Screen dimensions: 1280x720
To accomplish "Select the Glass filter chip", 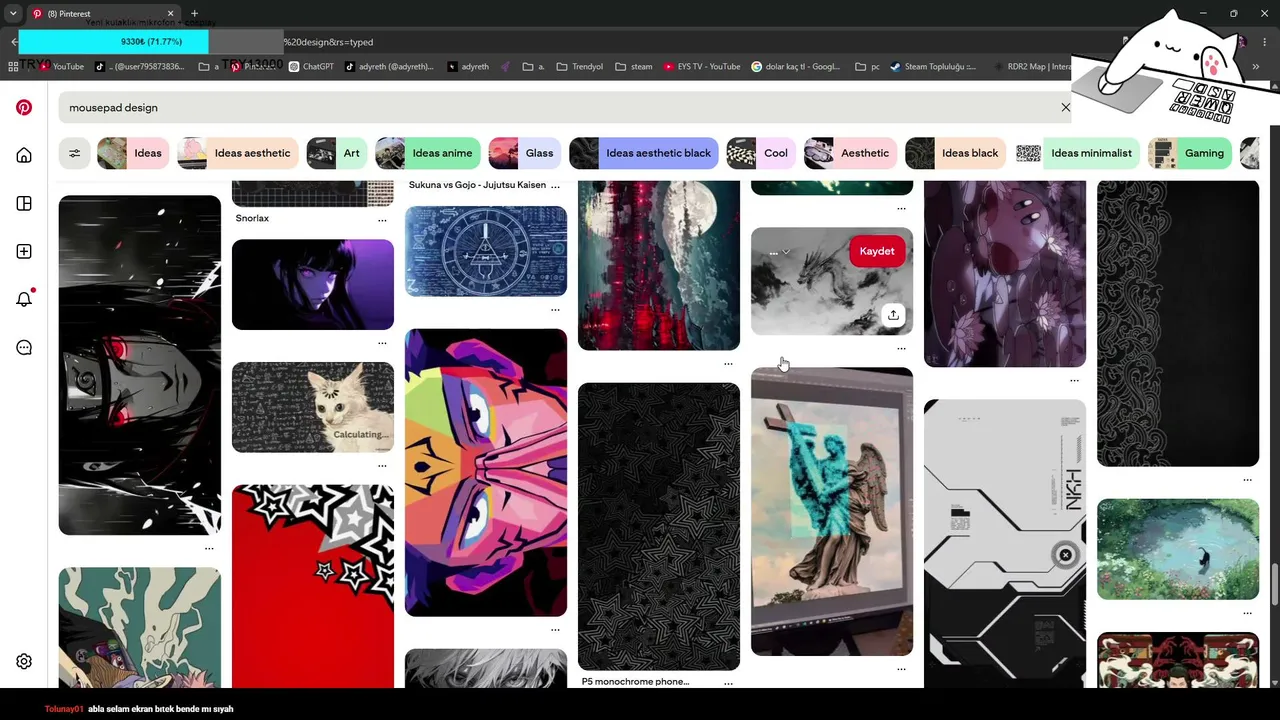I will [x=525, y=153].
